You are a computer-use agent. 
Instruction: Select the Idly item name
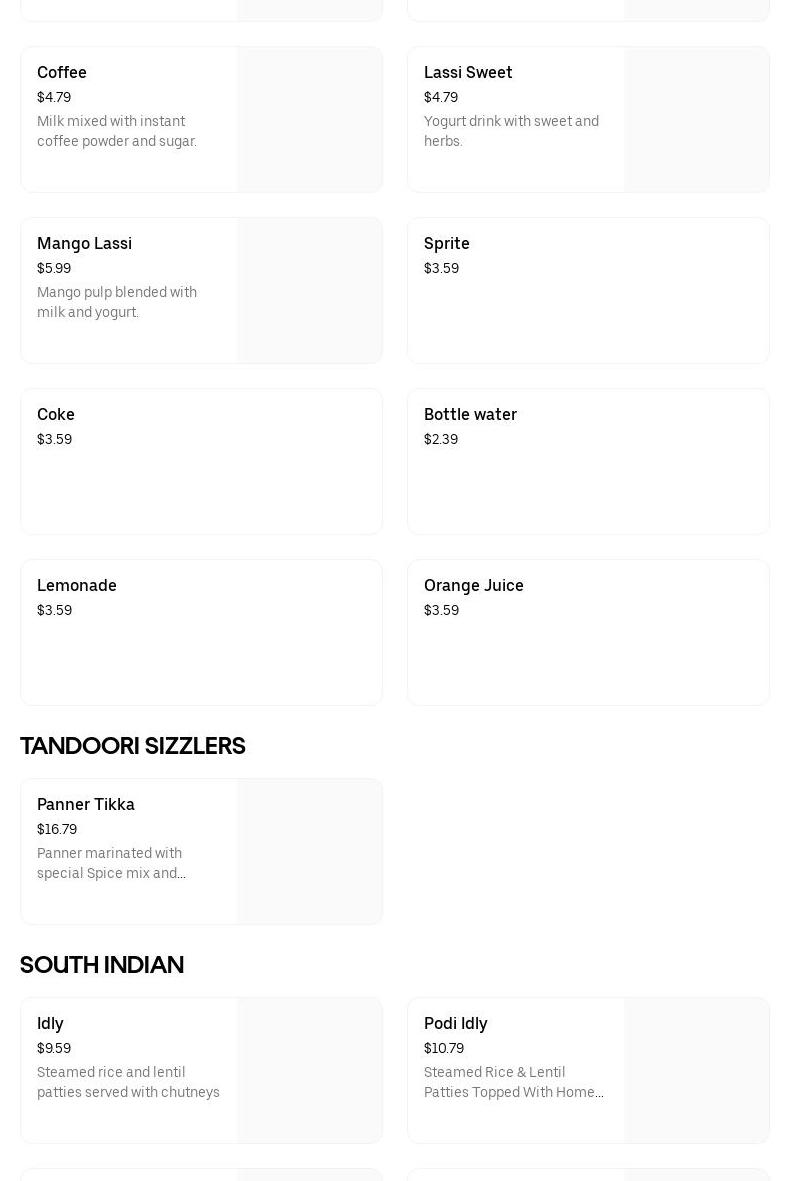[50, 1024]
